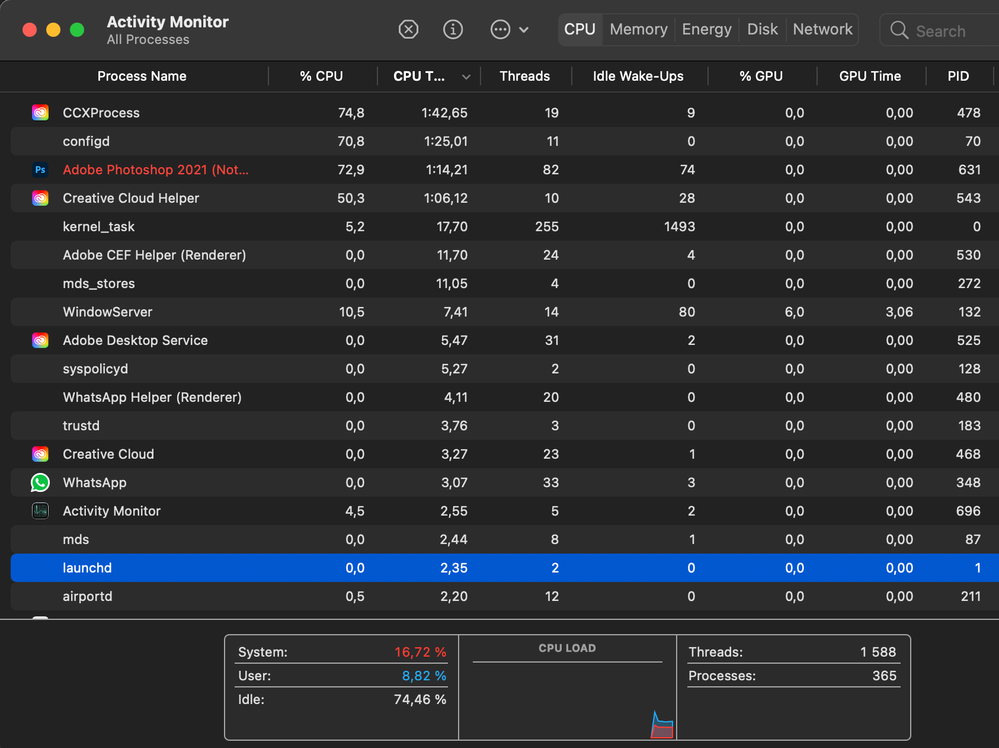Image resolution: width=999 pixels, height=748 pixels.
Task: Click the System percentage 16,72 %
Action: pos(420,652)
